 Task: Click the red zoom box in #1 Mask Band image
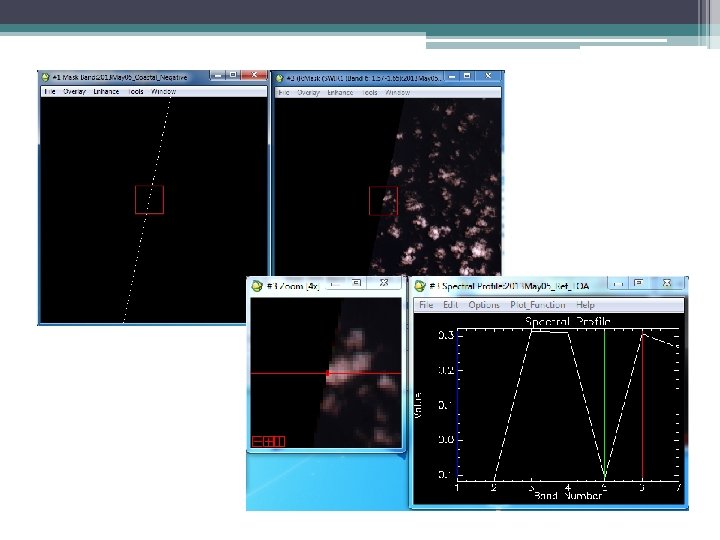149,200
